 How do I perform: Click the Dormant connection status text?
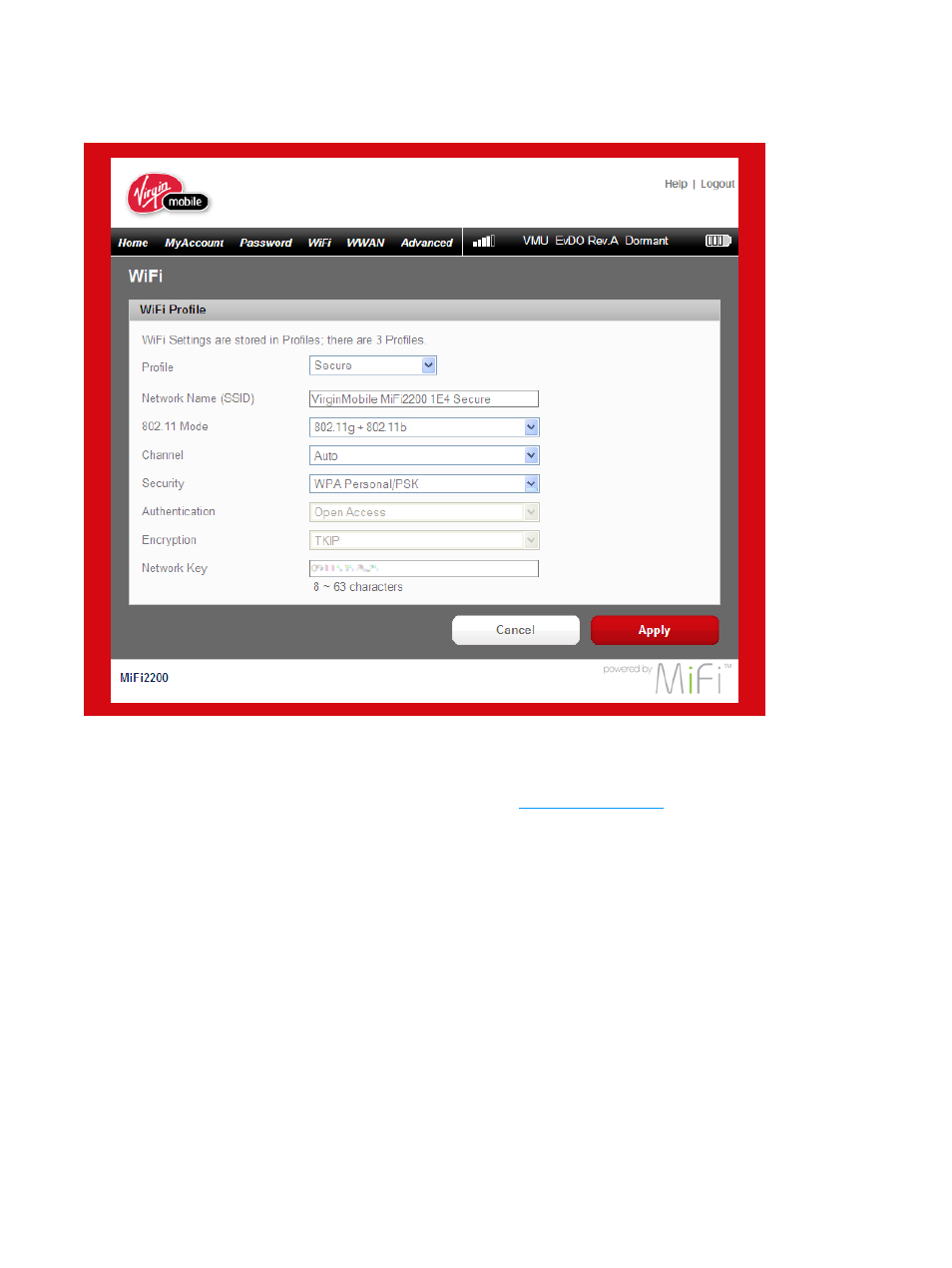click(647, 241)
